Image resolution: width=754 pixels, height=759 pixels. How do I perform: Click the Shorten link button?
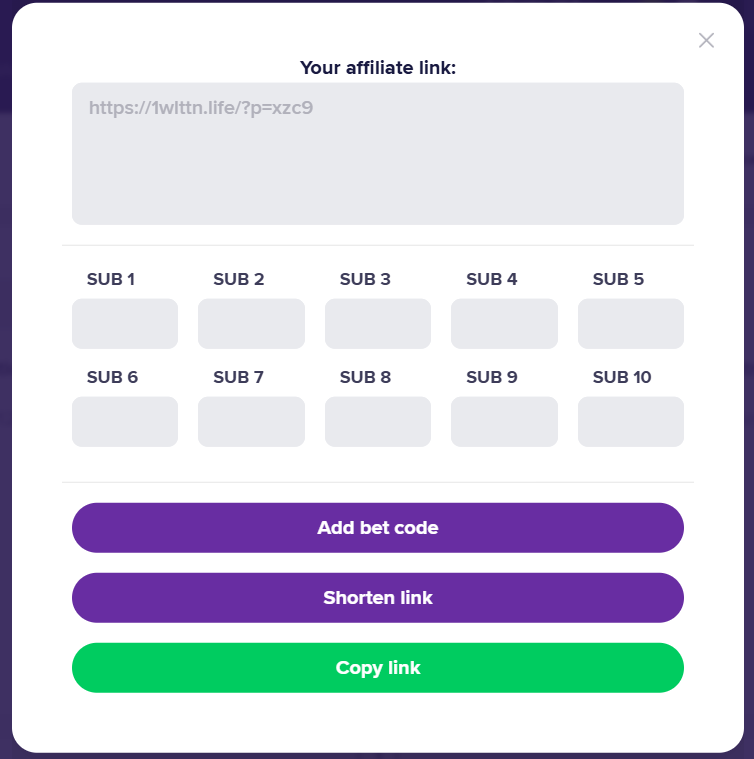click(377, 598)
